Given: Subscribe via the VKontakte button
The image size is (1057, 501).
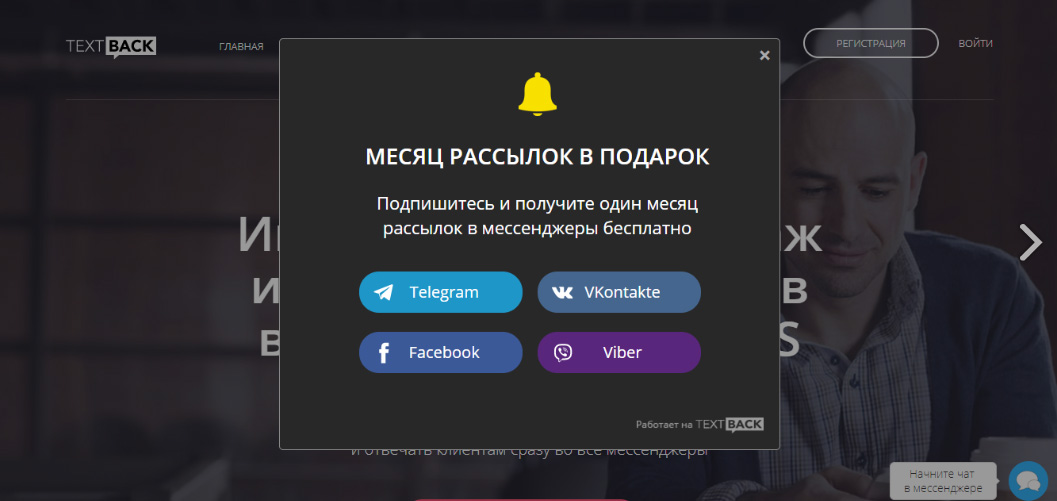Looking at the screenshot, I should [x=619, y=292].
